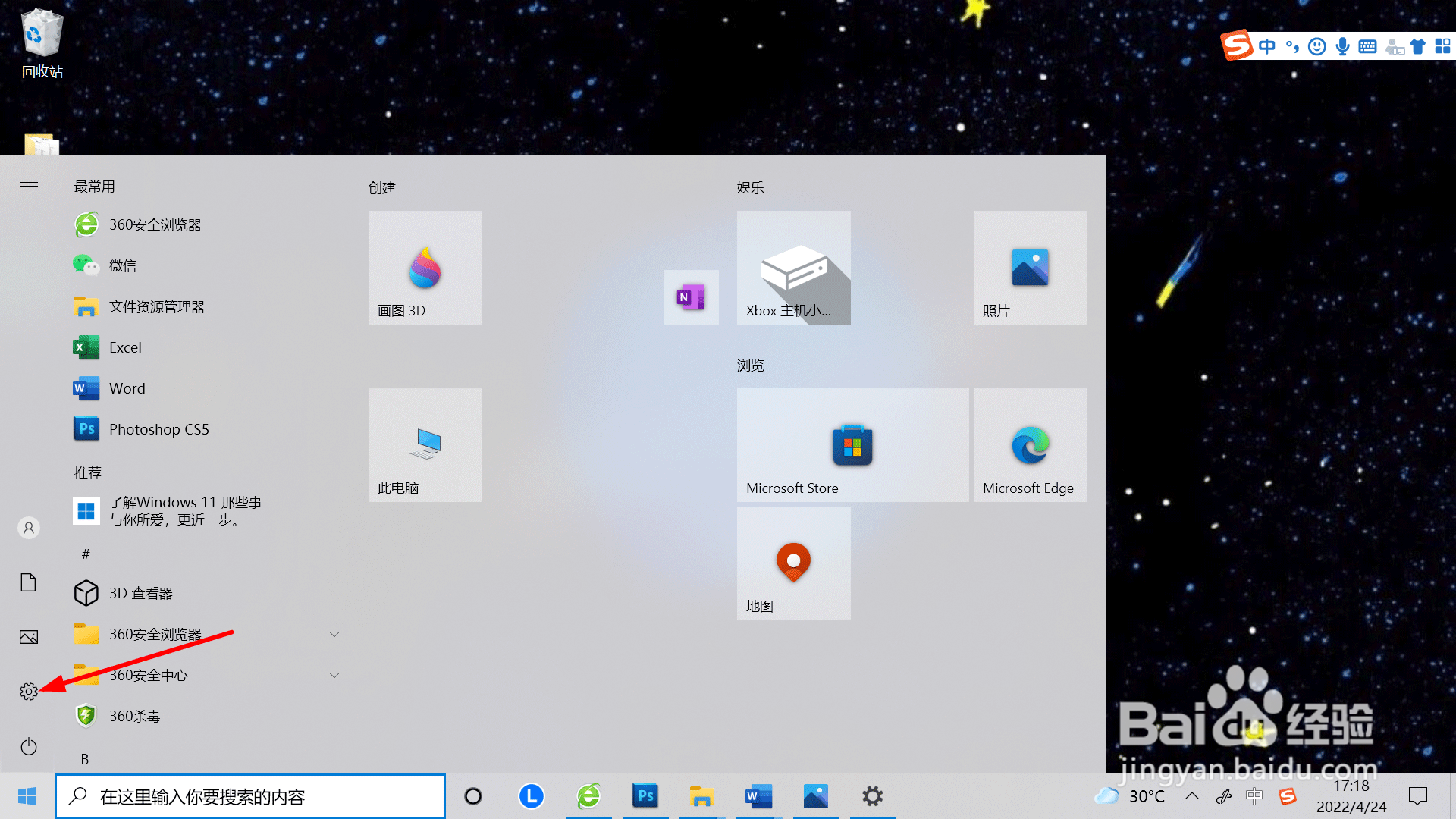Open Settings gear in Start sidebar
The width and height of the screenshot is (1456, 819).
(x=29, y=692)
